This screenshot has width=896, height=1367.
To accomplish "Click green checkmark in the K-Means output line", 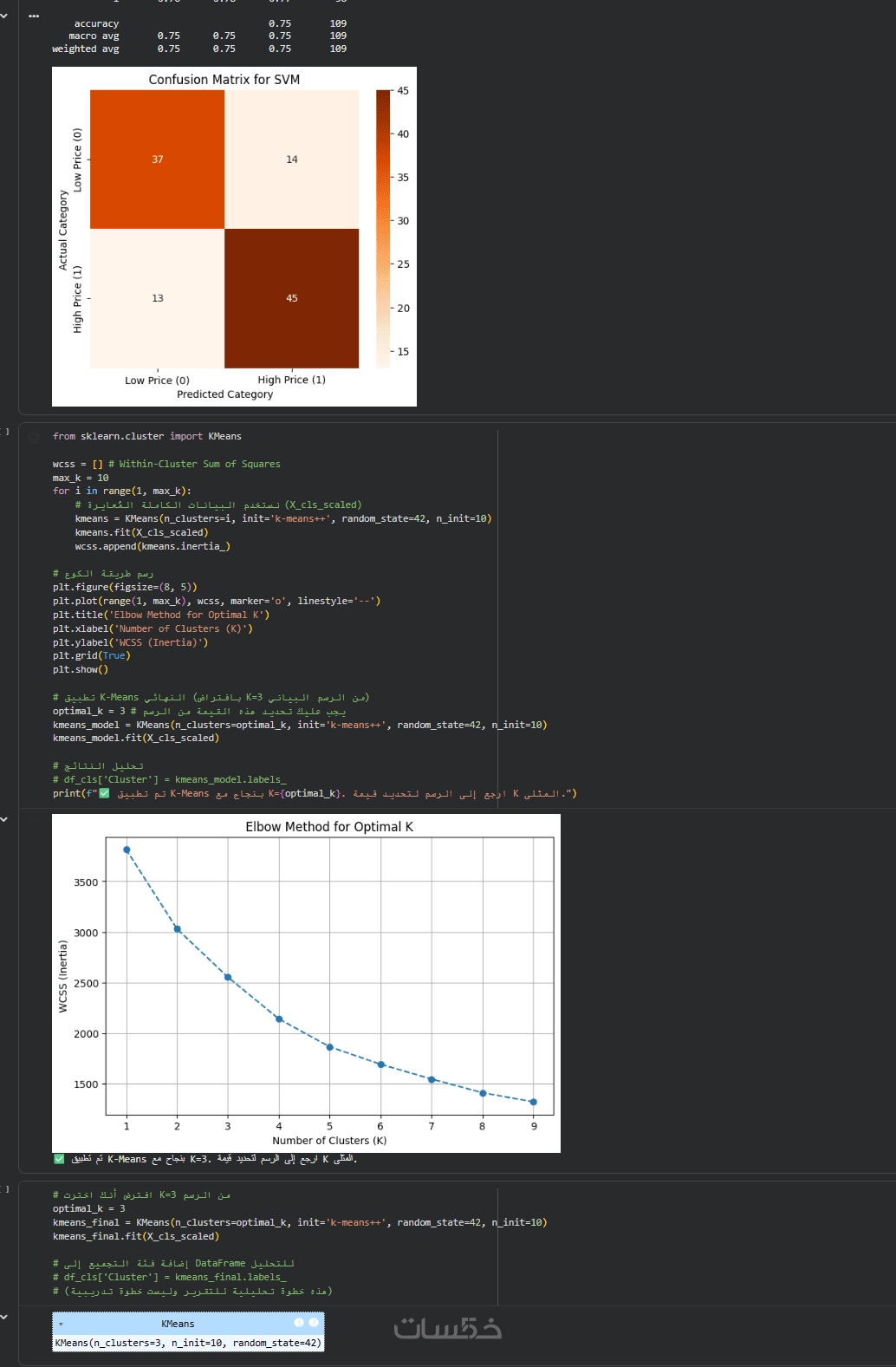I will pyautogui.click(x=59, y=1159).
